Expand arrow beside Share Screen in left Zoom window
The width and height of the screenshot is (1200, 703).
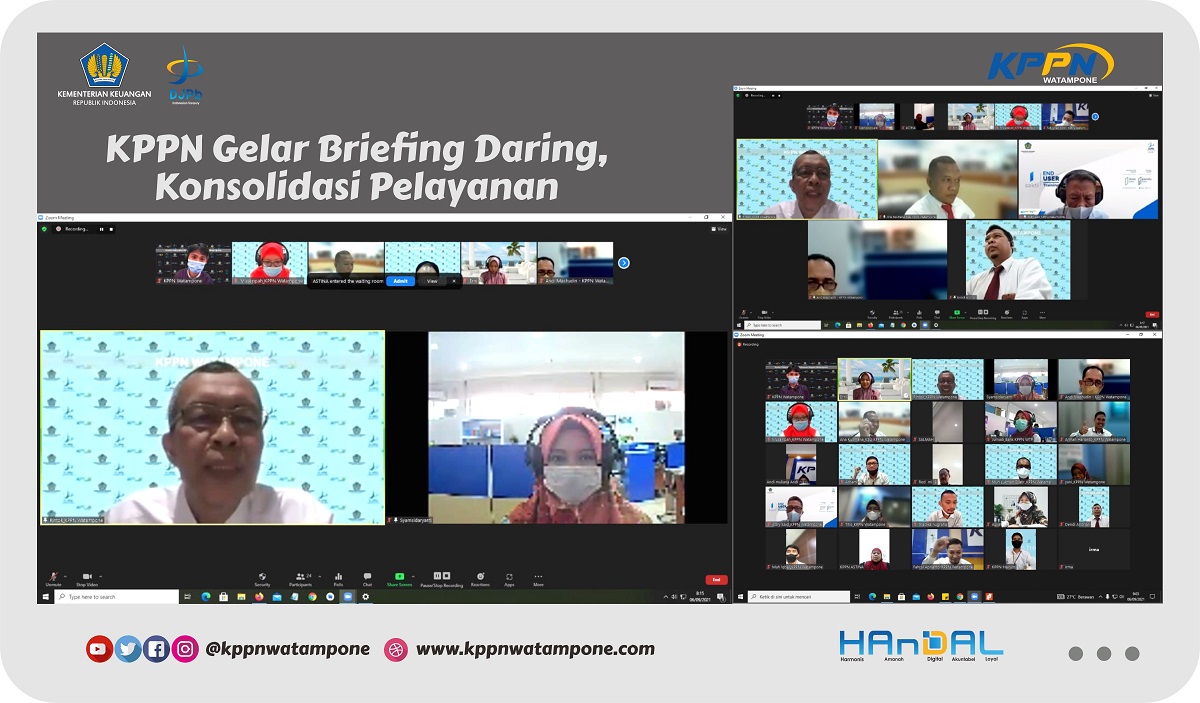pos(413,575)
